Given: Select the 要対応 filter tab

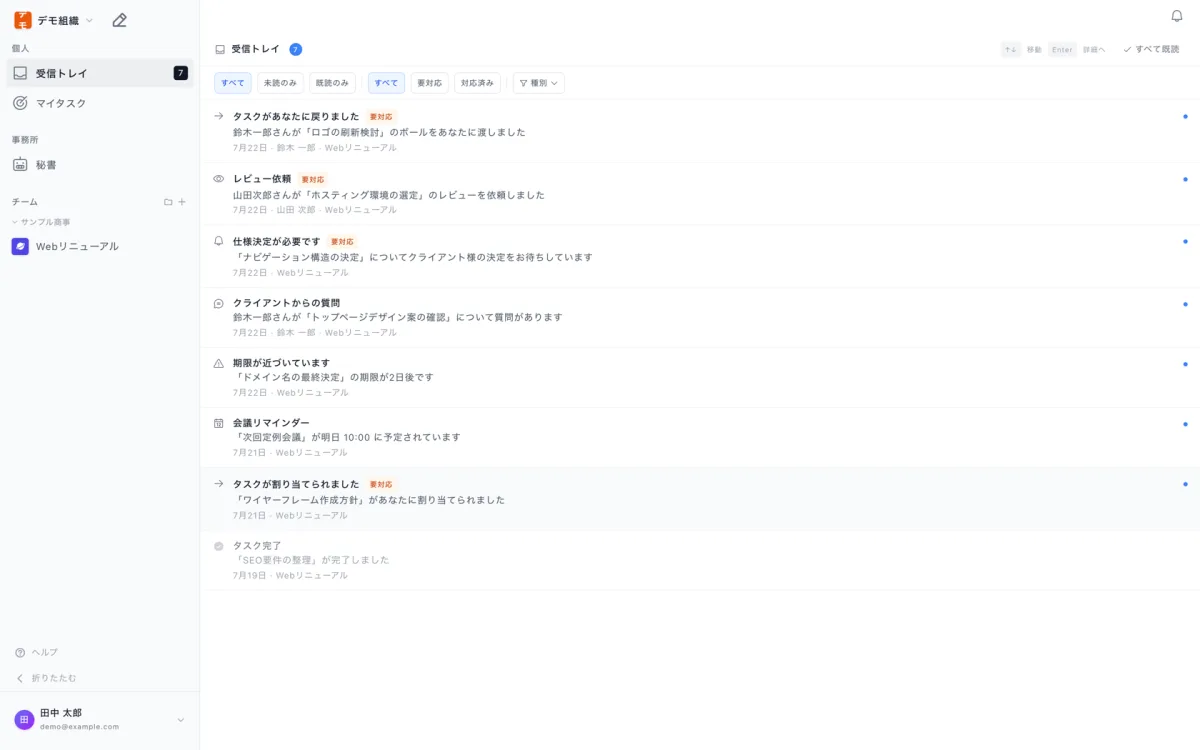Looking at the screenshot, I should [430, 83].
